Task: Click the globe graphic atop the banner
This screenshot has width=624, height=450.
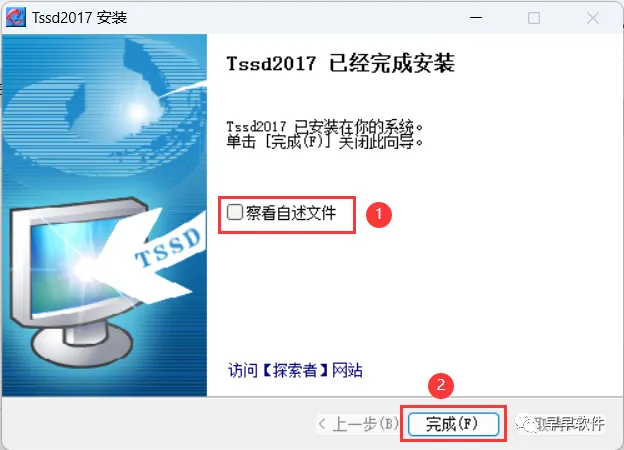Action: pyautogui.click(x=105, y=105)
